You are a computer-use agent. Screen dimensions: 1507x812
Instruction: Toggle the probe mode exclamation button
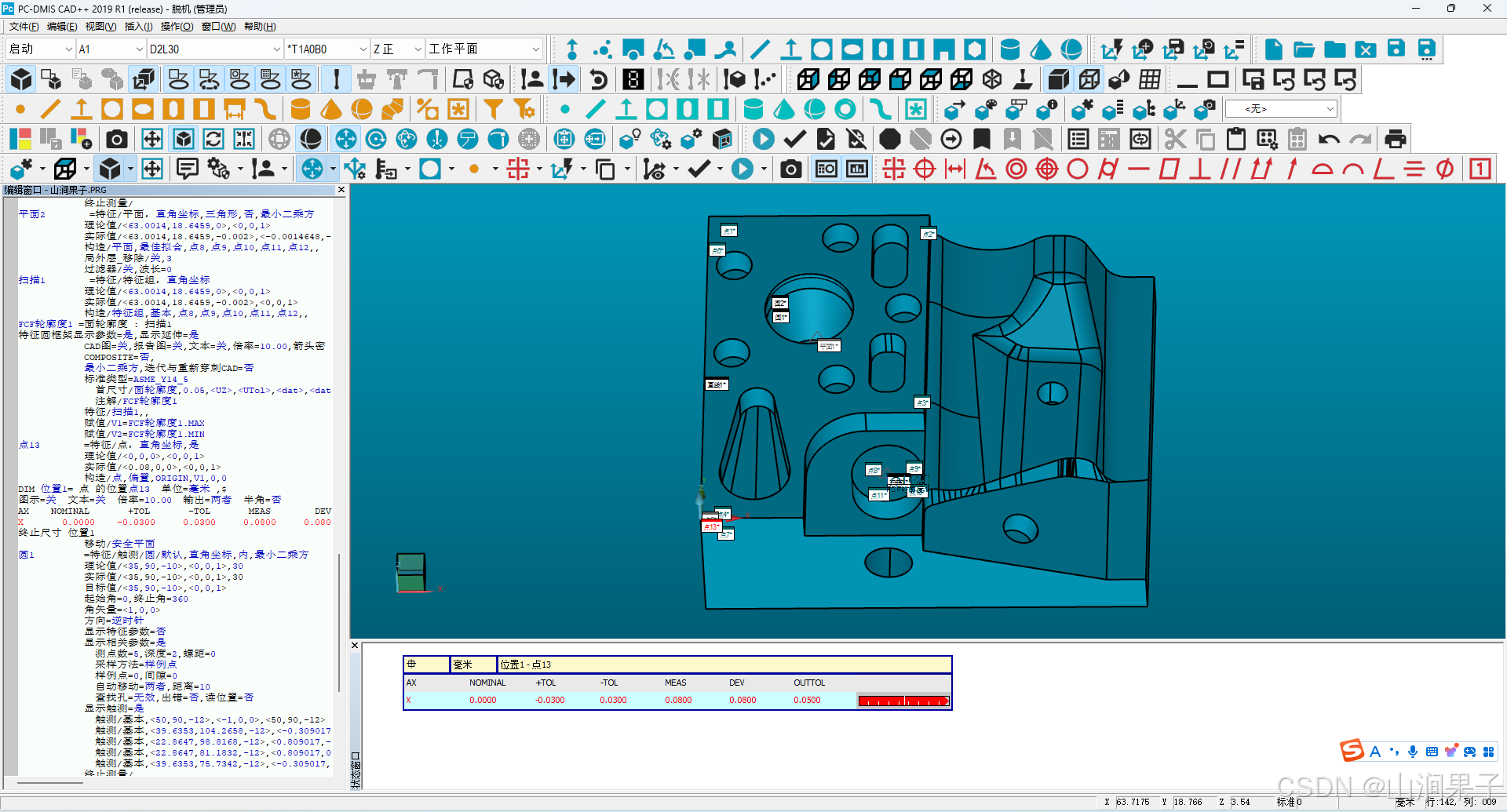(x=337, y=79)
